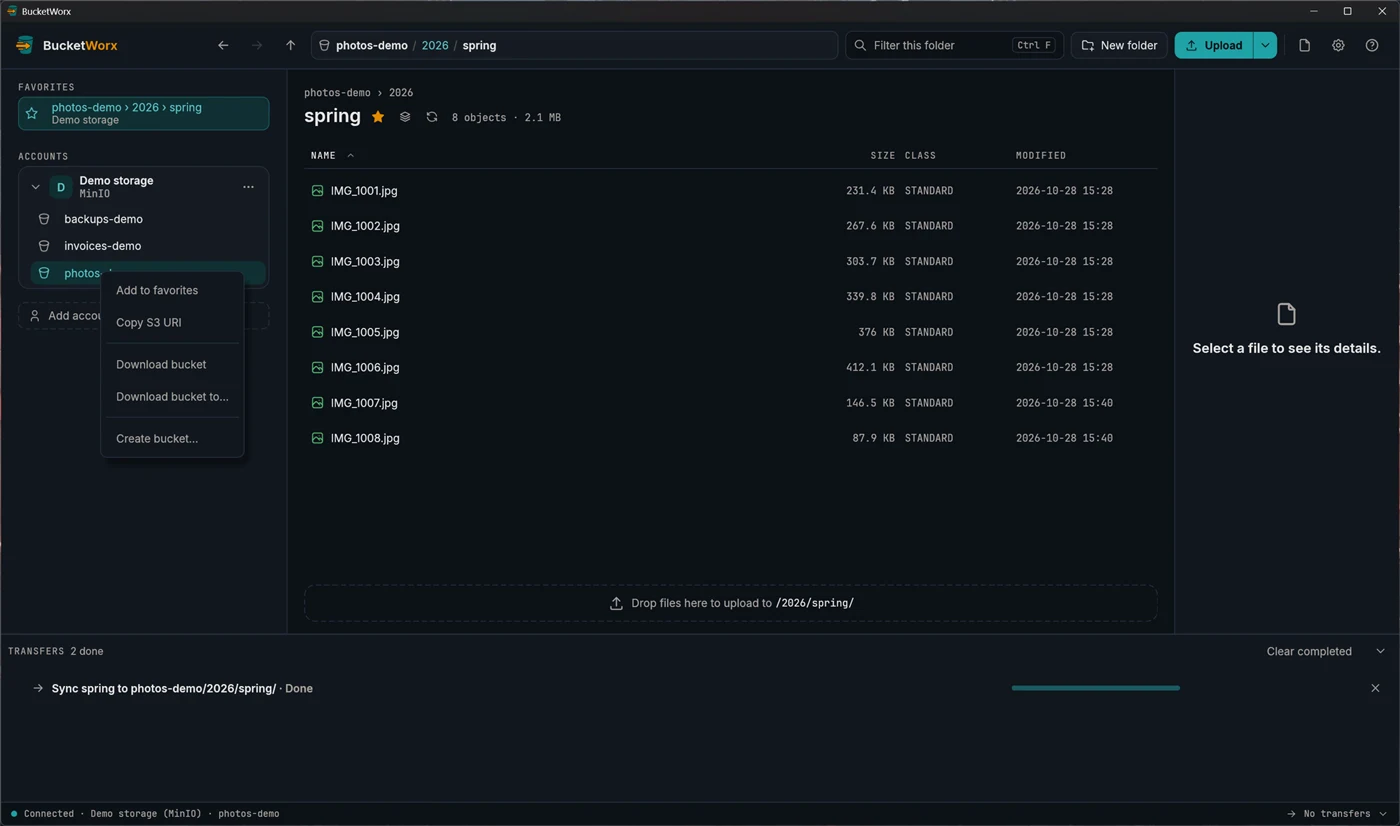Open the Demo storage three-dots menu
This screenshot has width=1400, height=826.
tap(248, 187)
